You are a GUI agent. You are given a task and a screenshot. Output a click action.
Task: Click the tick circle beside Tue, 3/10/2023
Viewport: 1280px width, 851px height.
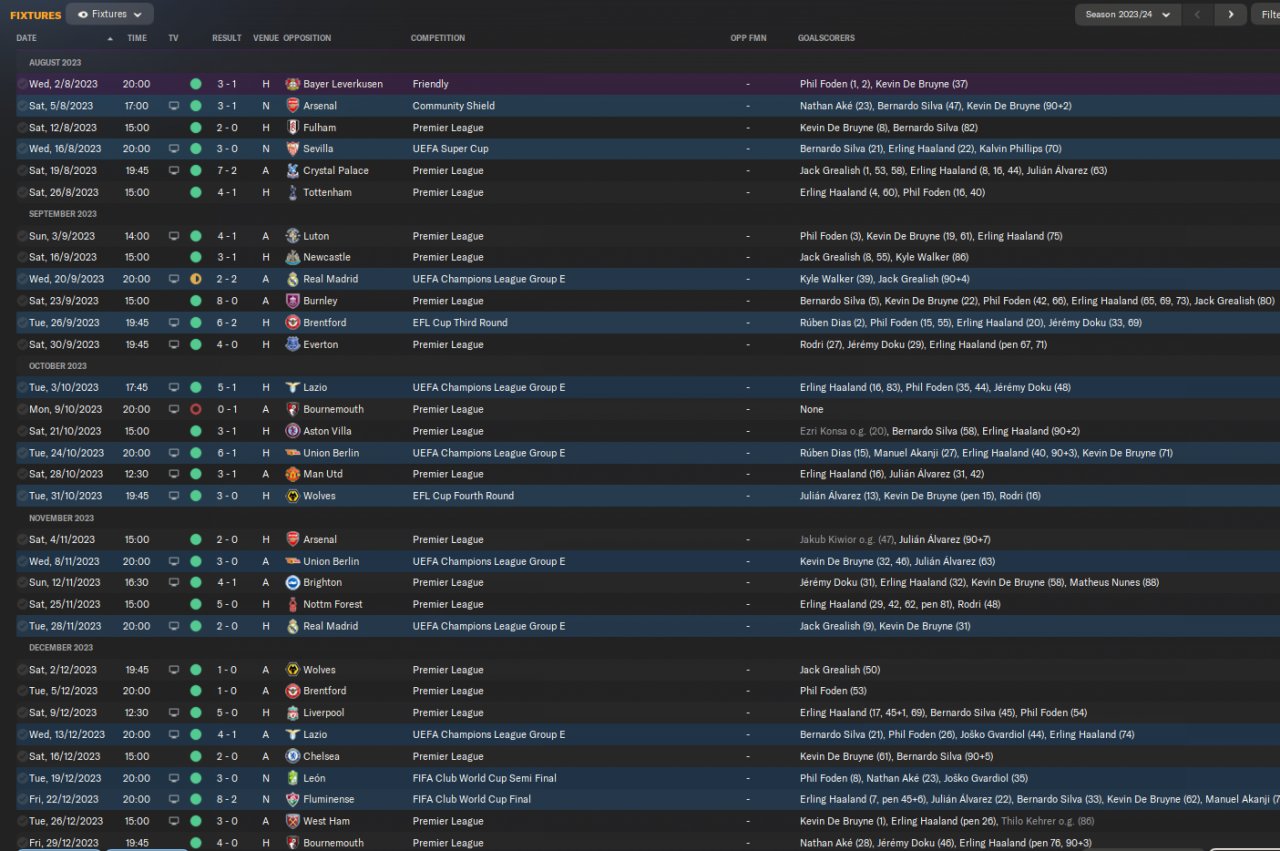22,388
